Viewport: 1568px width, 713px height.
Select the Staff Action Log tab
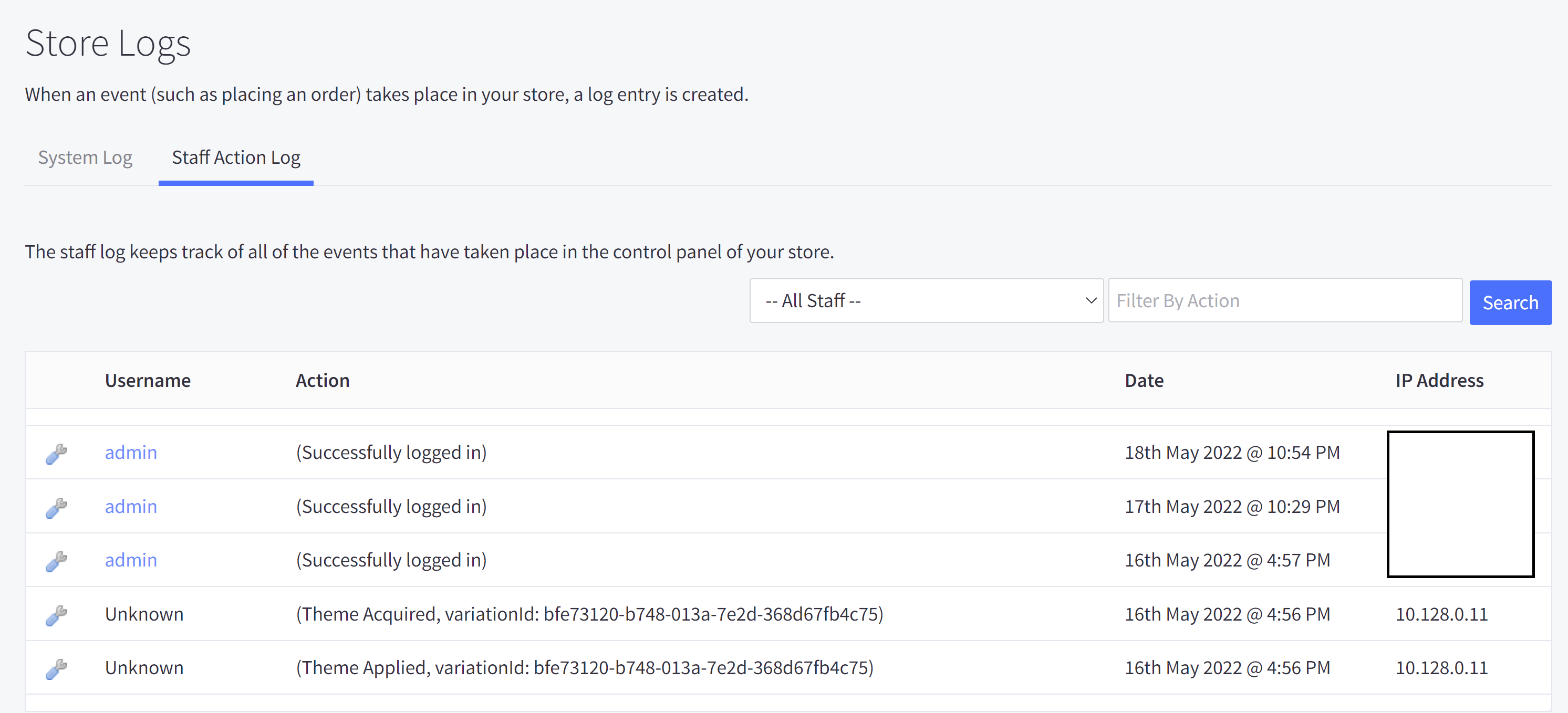click(x=236, y=158)
